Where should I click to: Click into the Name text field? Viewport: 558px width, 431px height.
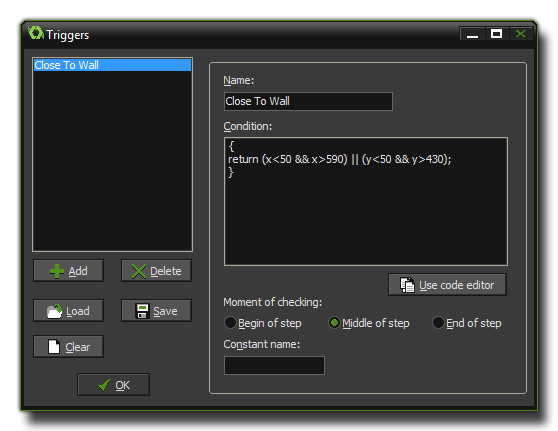pos(308,101)
